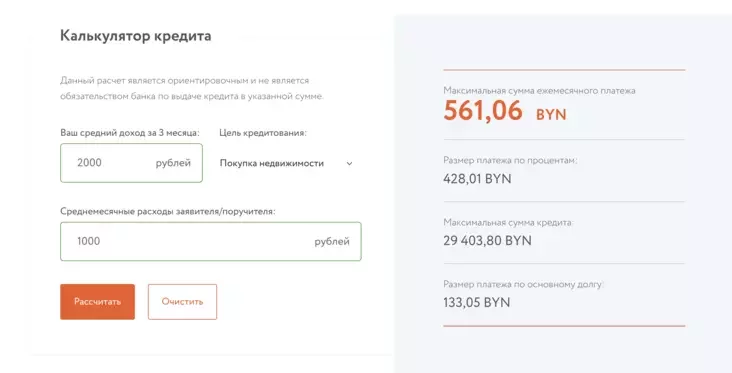Image resolution: width=732 pixels, height=373 pixels.
Task: Click the Максимальная сумма кредита label
Action: 508,222
